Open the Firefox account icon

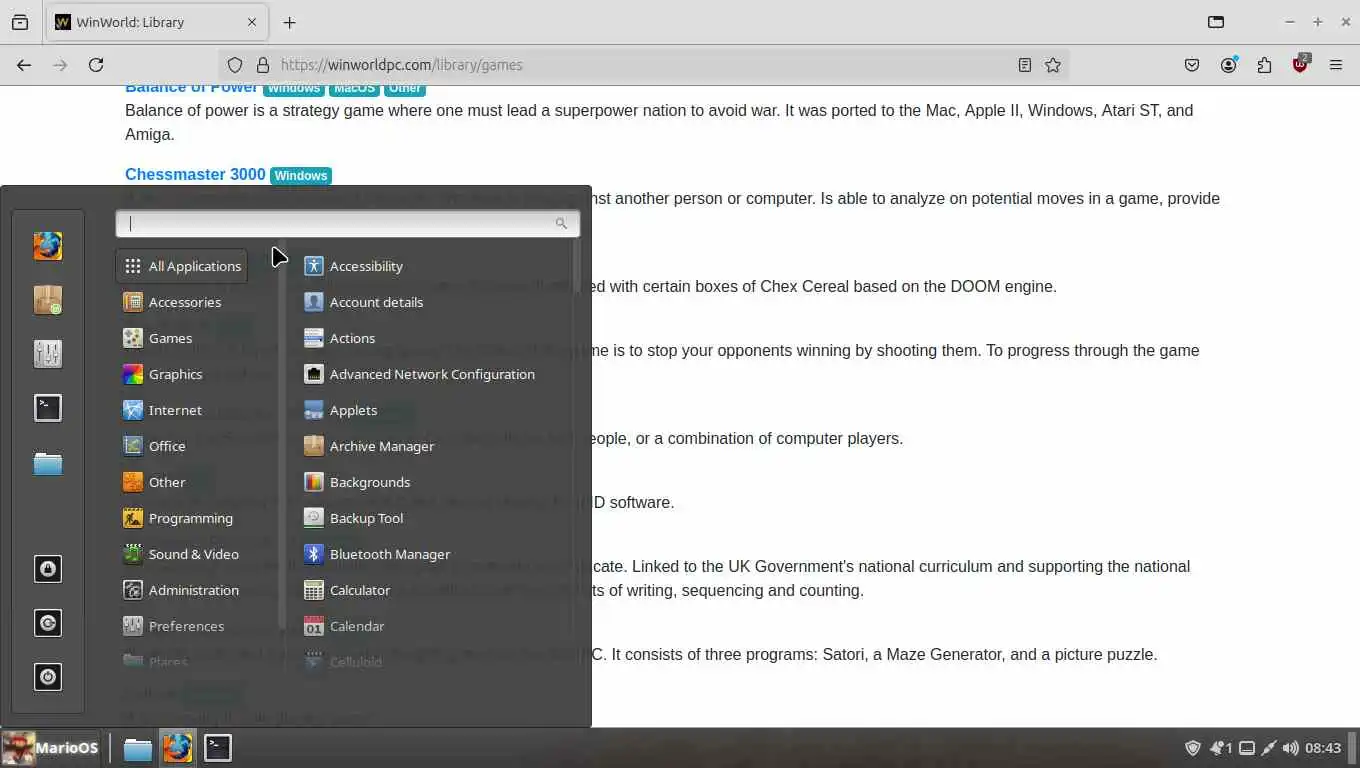[x=1229, y=65]
